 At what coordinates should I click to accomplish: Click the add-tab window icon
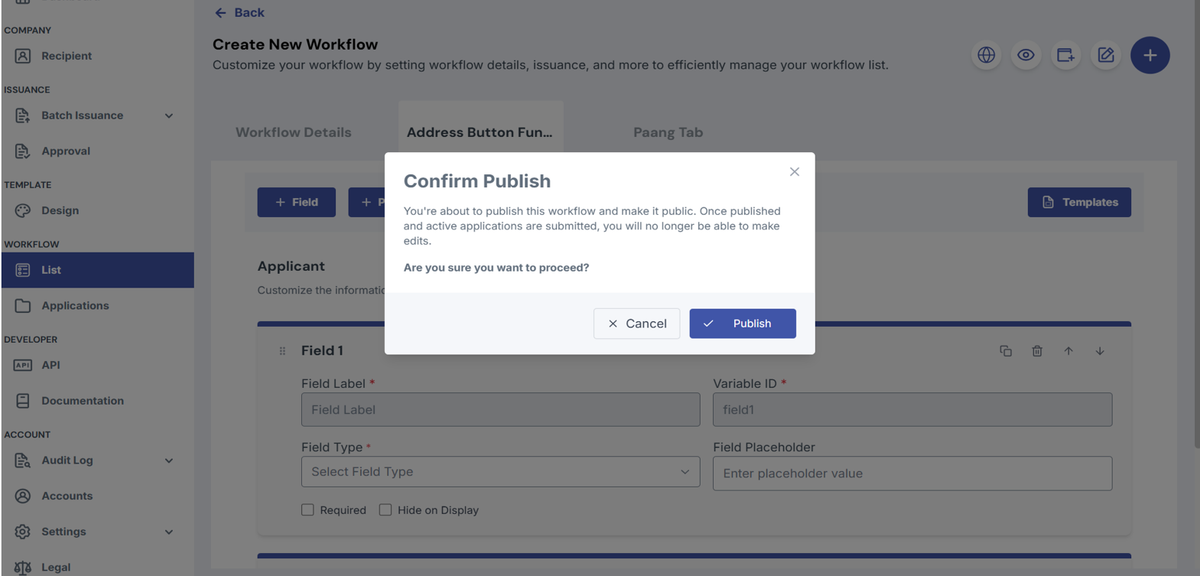click(x=1066, y=55)
